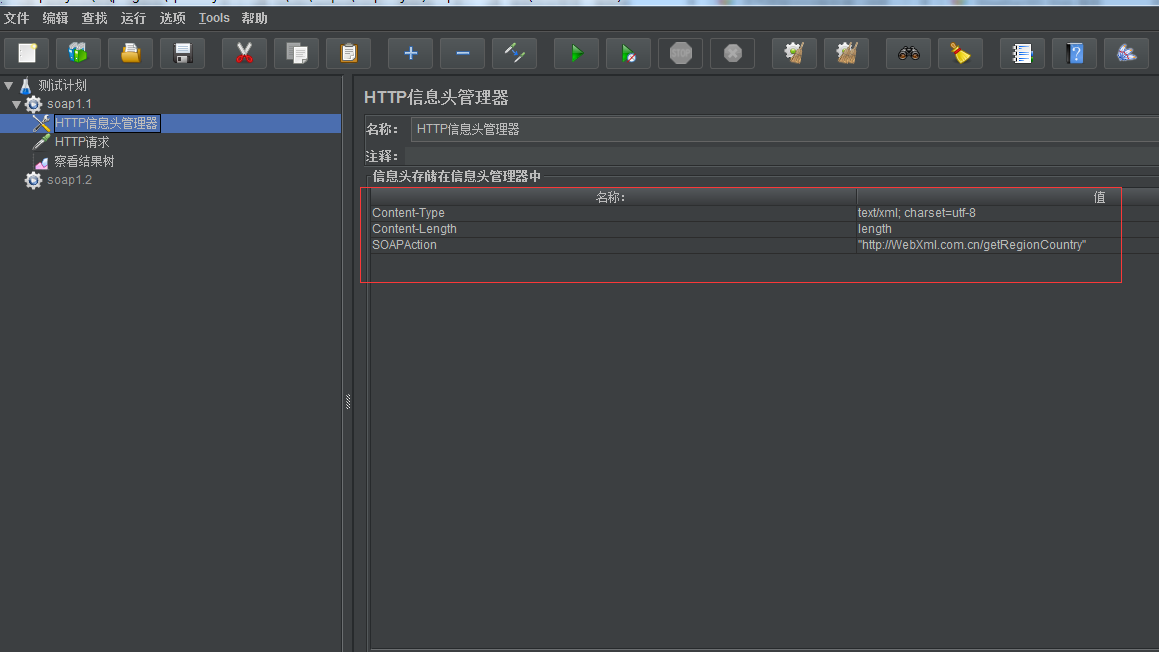This screenshot has width=1159, height=652.
Task: Click the Paste clipboard icon
Action: point(348,53)
